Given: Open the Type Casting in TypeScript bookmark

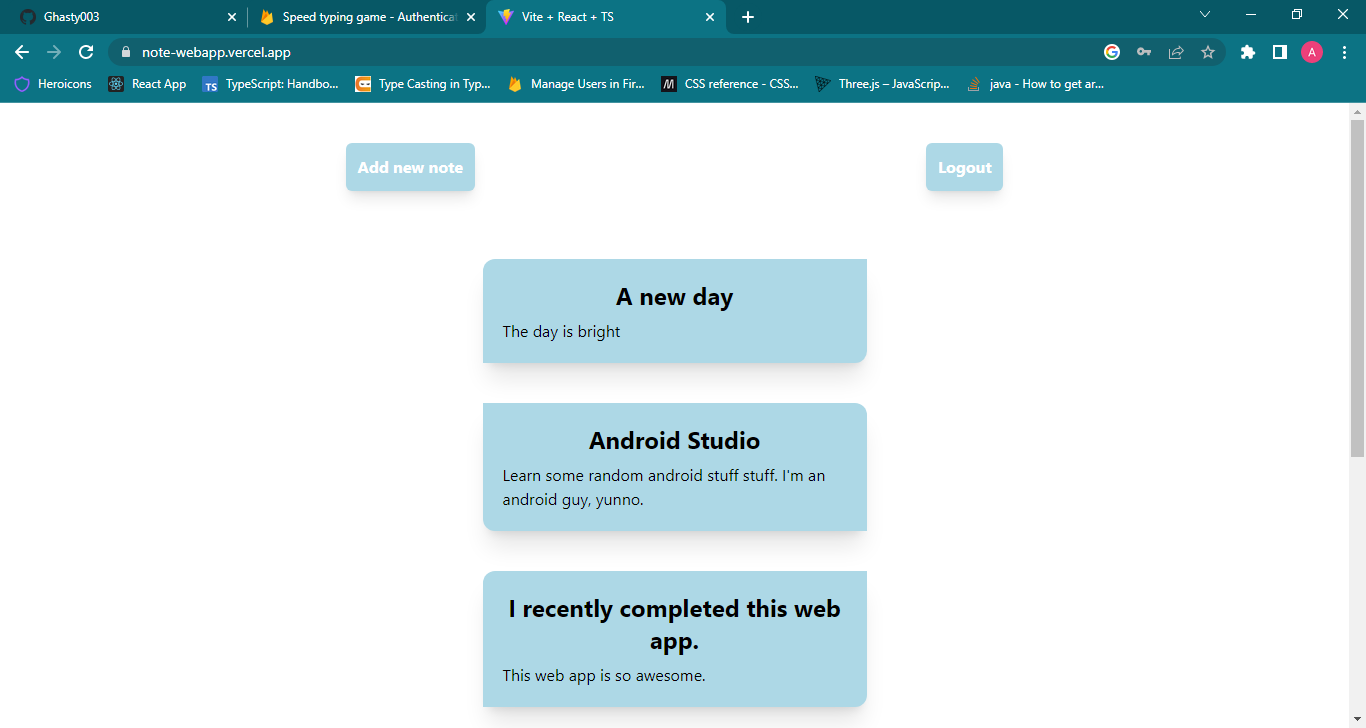Looking at the screenshot, I should [x=423, y=84].
